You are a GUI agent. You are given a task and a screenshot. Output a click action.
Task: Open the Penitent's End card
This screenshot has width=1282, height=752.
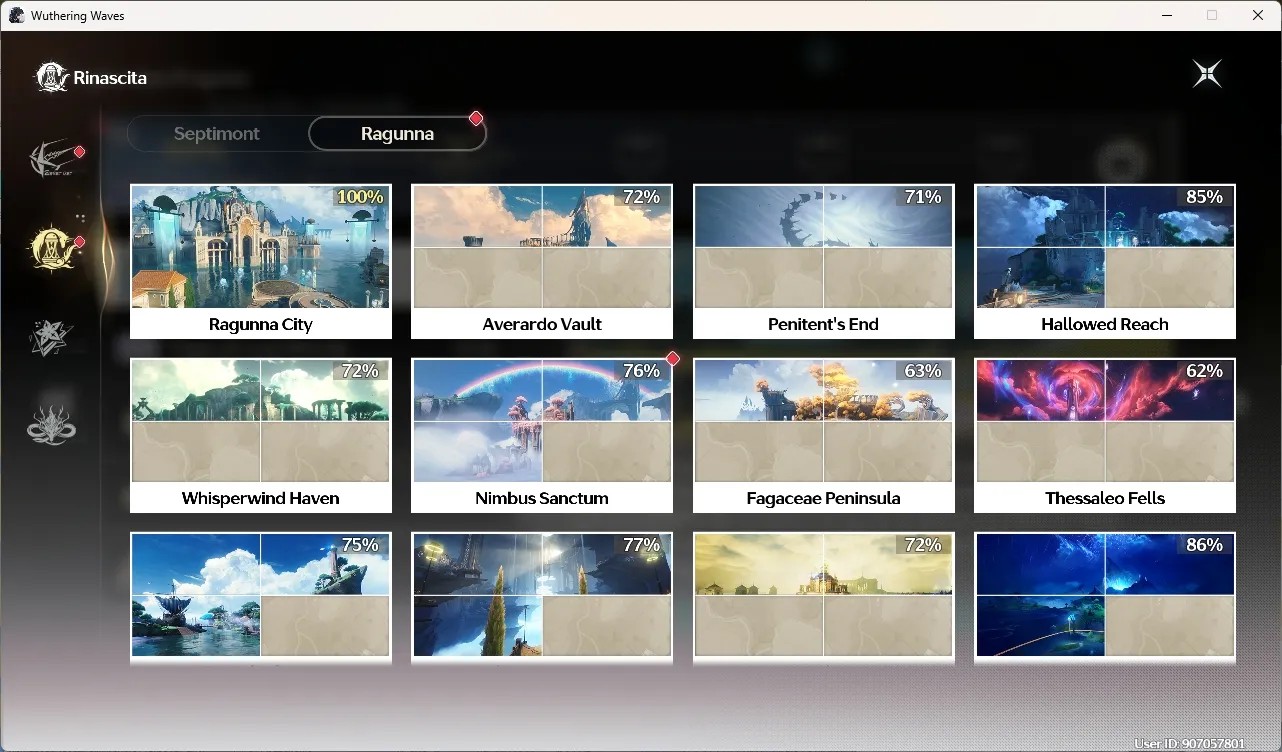(824, 261)
